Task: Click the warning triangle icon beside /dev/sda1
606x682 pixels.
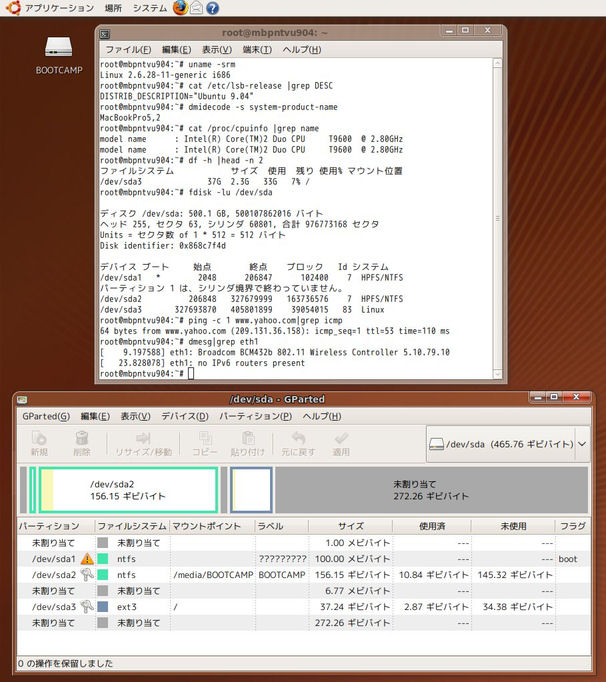Action: click(x=87, y=558)
